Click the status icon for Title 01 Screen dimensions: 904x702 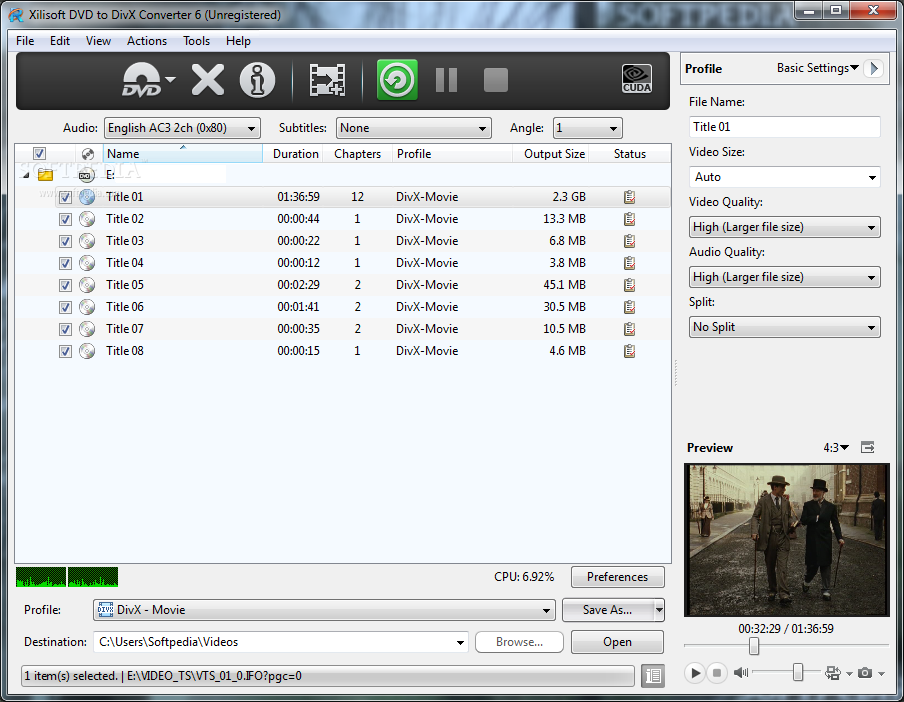pos(630,197)
